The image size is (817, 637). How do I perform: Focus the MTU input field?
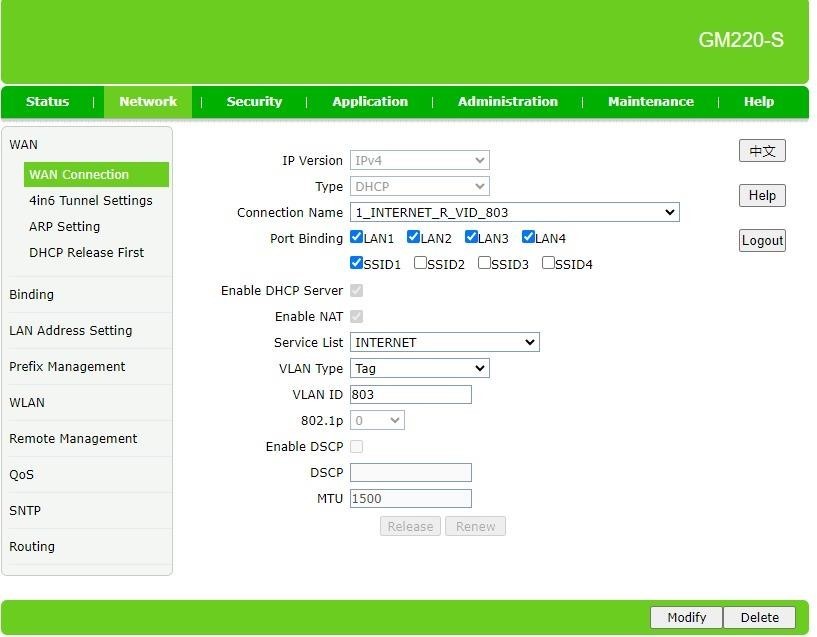(x=410, y=498)
